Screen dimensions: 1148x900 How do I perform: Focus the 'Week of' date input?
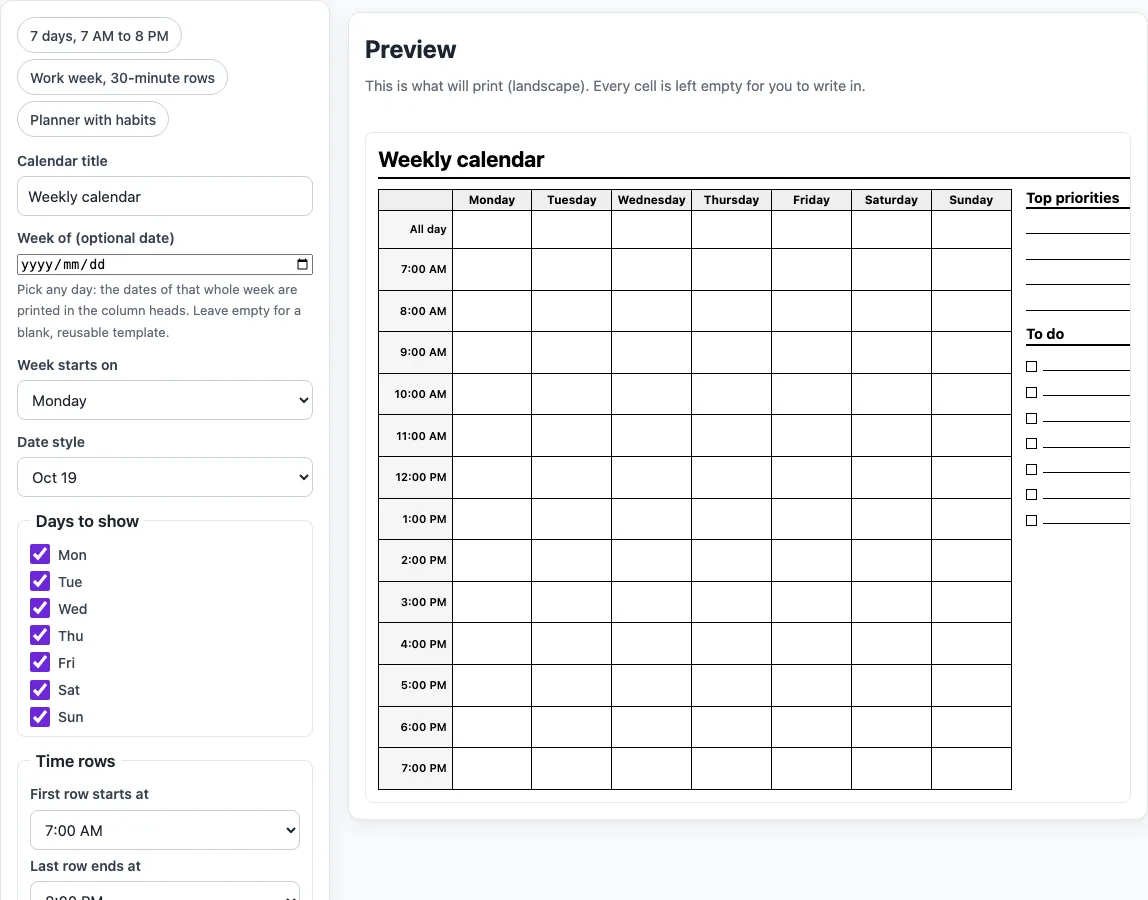point(165,264)
